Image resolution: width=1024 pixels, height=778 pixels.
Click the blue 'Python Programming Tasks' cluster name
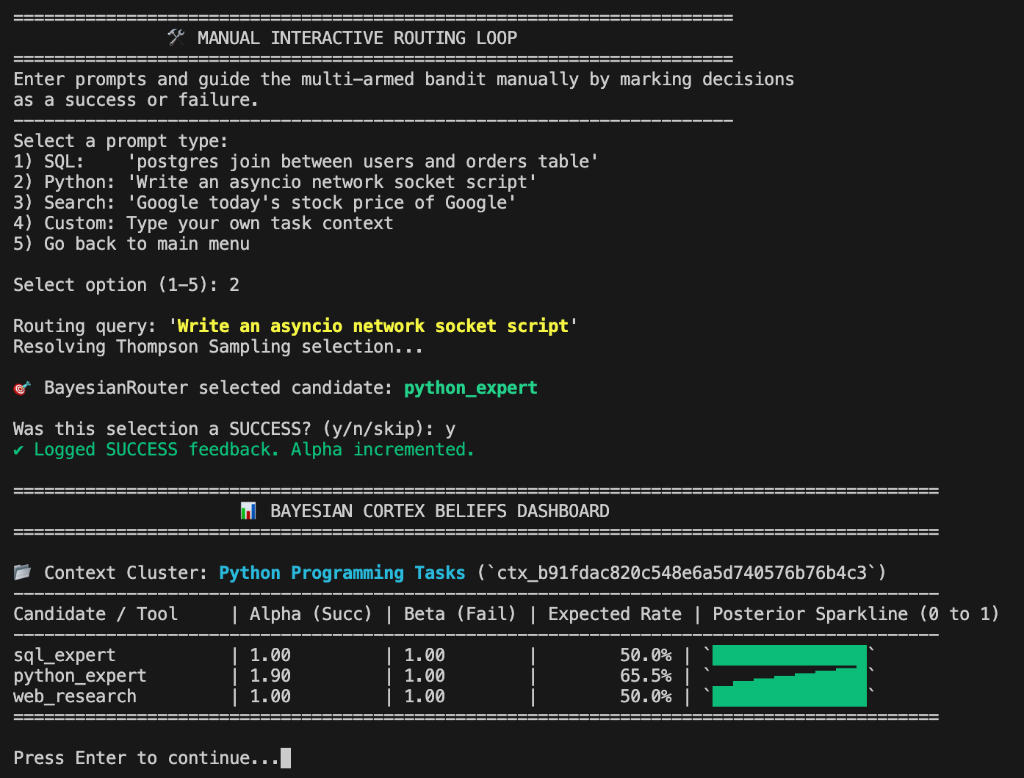342,573
